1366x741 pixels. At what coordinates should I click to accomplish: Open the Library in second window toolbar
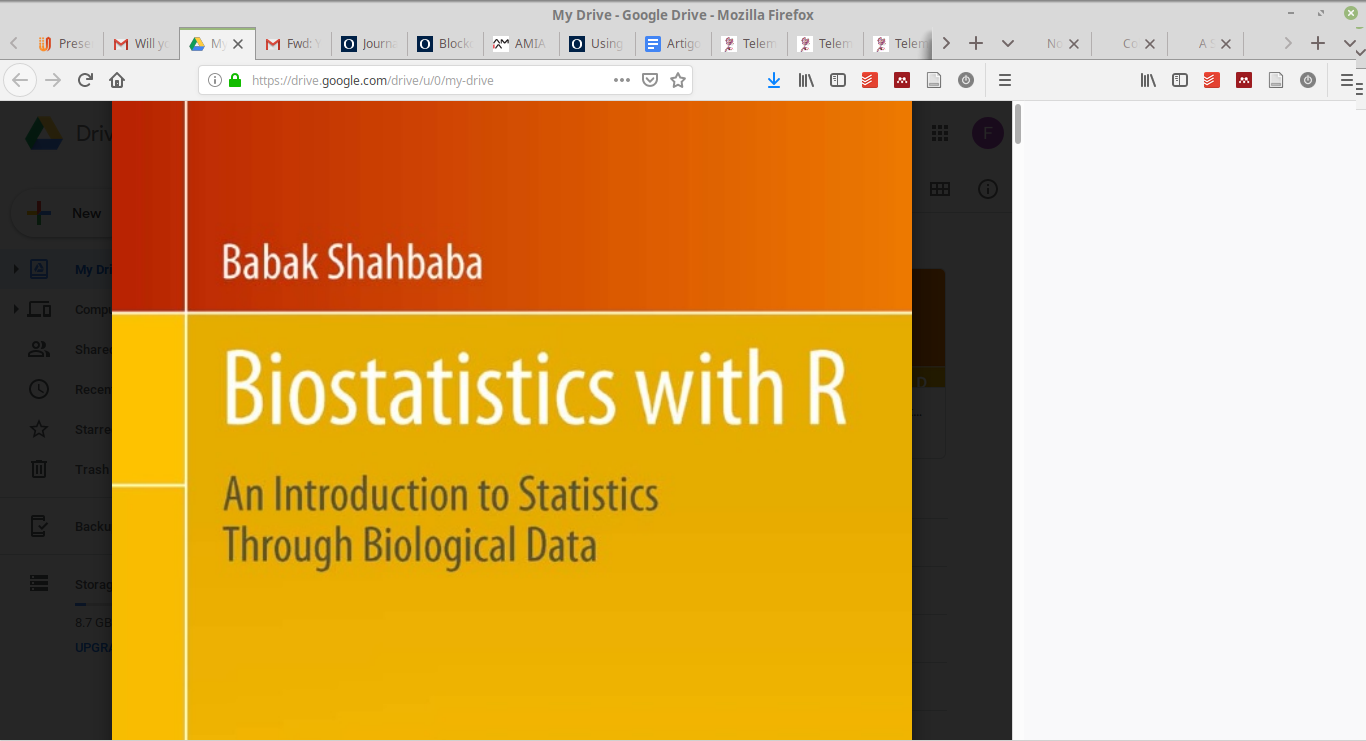1148,80
